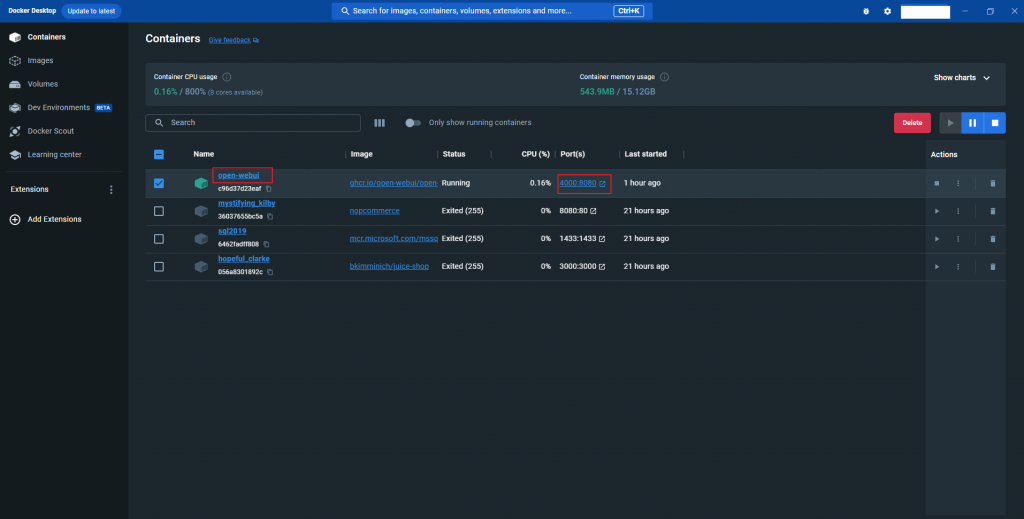Sort by Last started column header
Image resolution: width=1024 pixels, height=519 pixels.
coord(645,155)
